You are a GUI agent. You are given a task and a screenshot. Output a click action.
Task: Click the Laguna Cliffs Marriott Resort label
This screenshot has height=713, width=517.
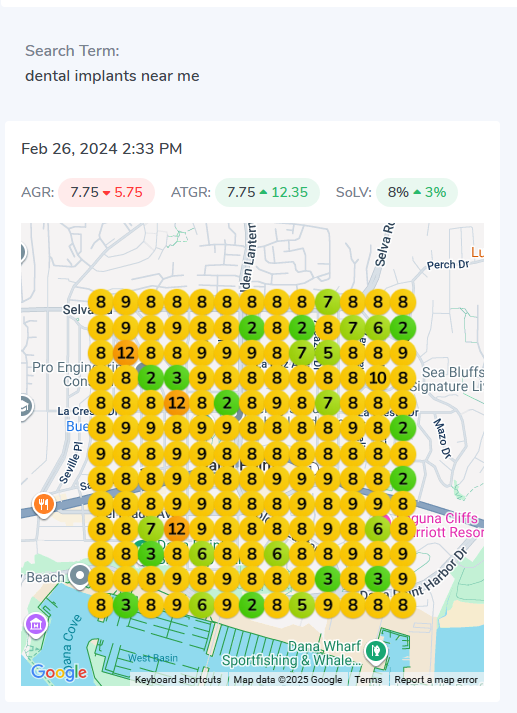444,525
